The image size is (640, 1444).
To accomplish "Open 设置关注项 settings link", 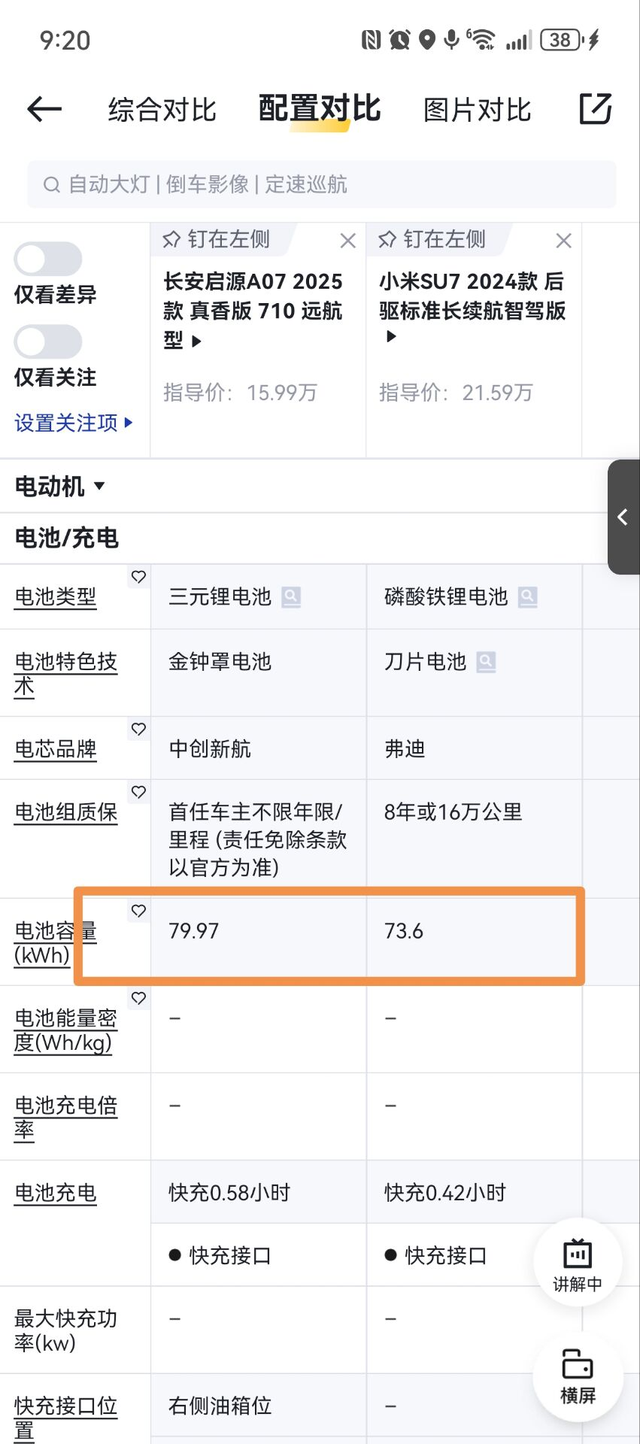I will tap(68, 423).
